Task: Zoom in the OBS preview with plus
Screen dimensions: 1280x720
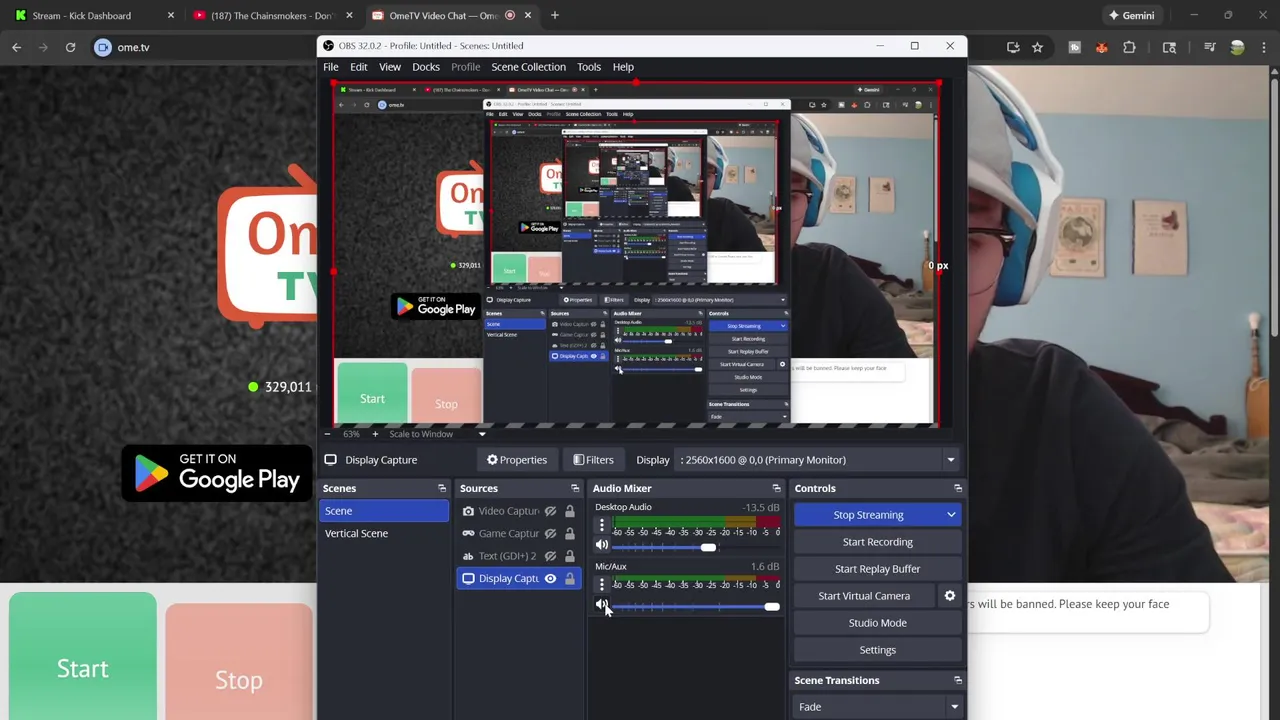Action: [x=375, y=434]
